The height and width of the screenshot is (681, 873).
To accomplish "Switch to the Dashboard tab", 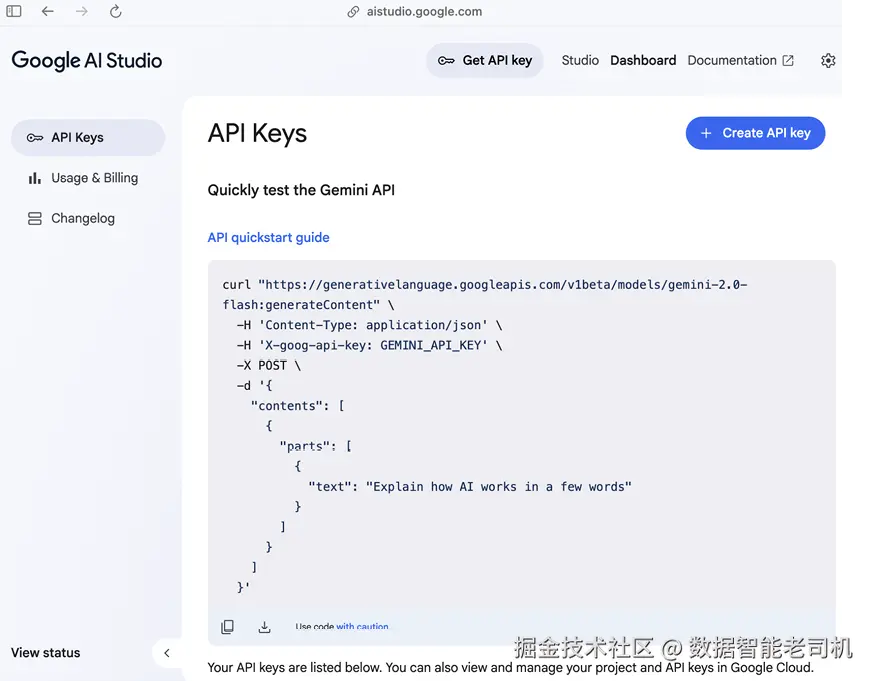I will pos(643,60).
